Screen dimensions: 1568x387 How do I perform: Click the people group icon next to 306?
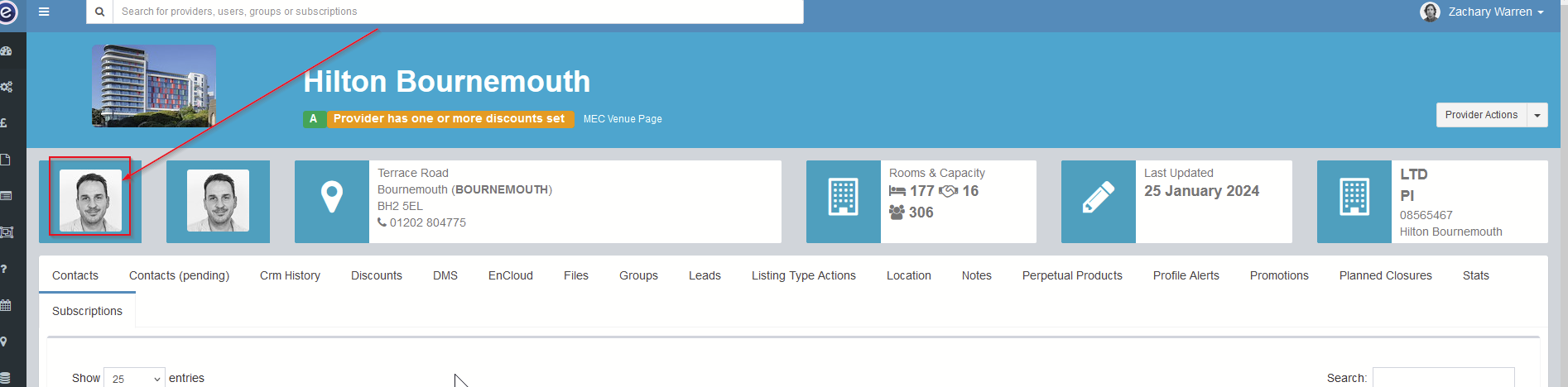pyautogui.click(x=897, y=213)
